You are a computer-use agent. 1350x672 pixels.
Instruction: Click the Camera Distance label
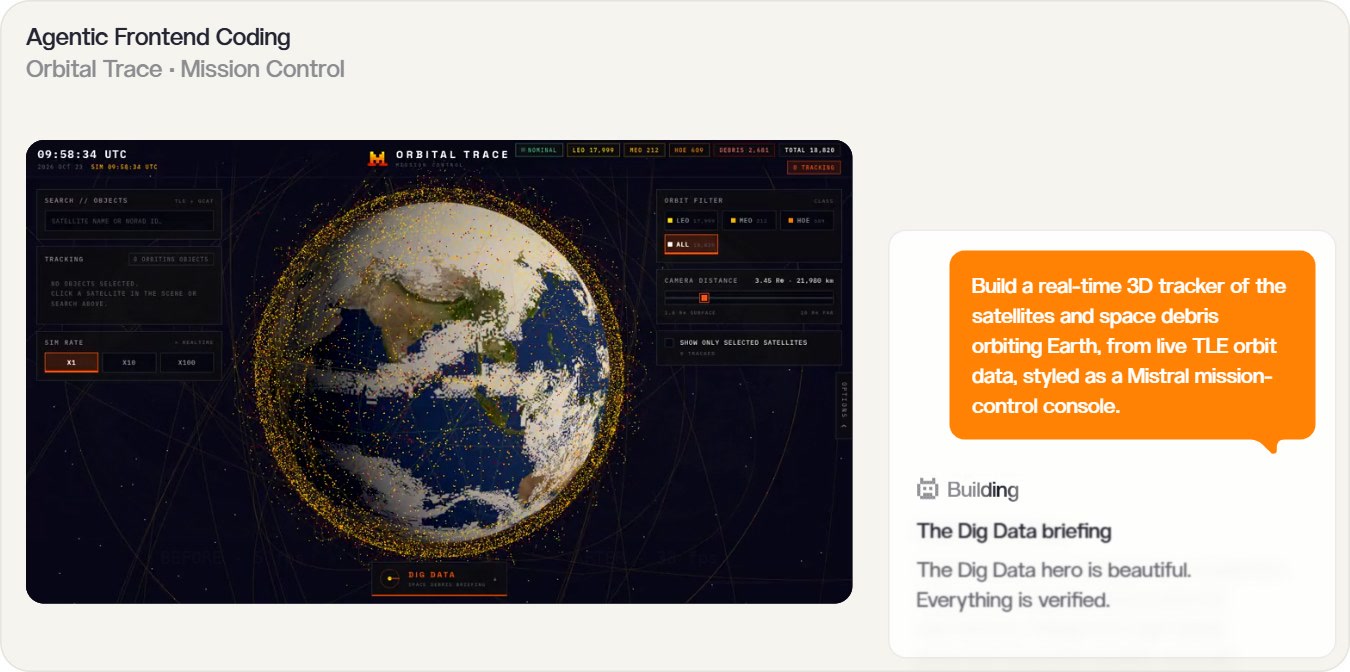[701, 280]
